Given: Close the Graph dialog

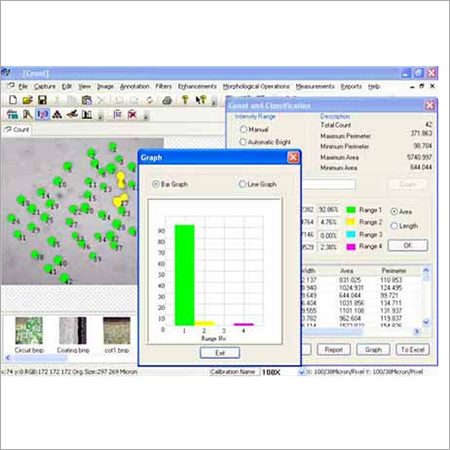Looking at the screenshot, I should coord(293,157).
